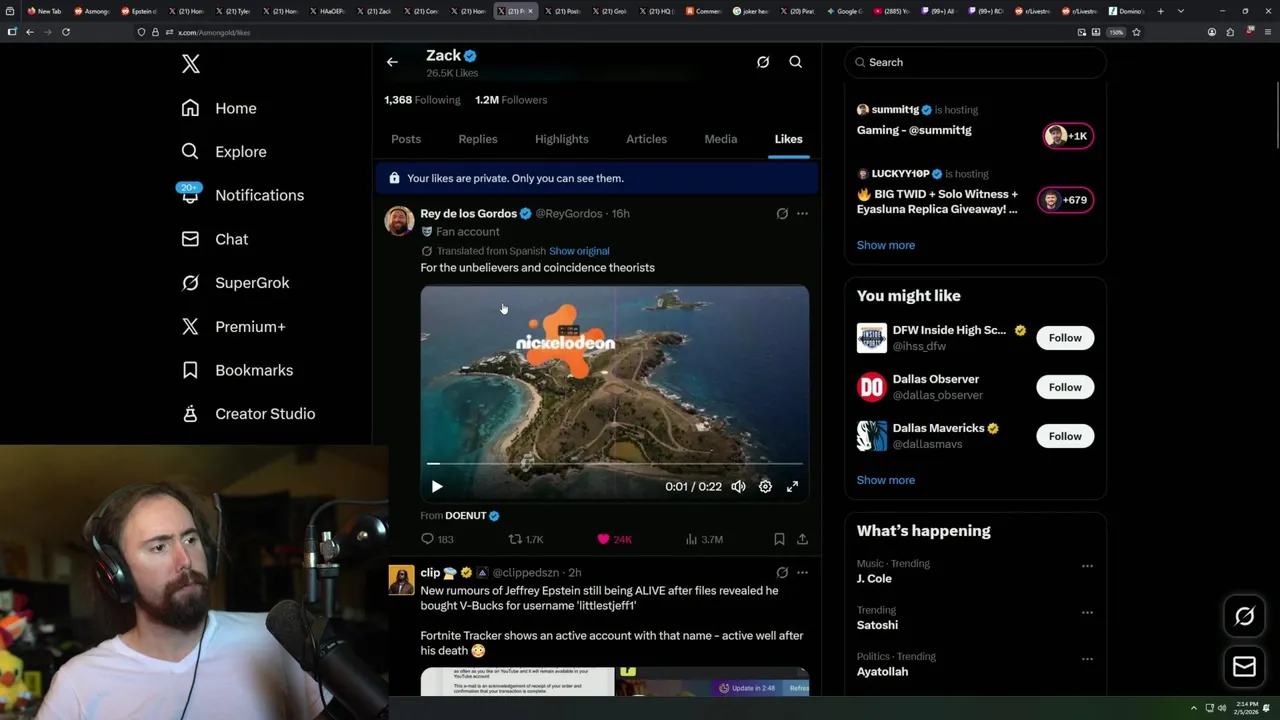Select the Likes tab

click(789, 139)
